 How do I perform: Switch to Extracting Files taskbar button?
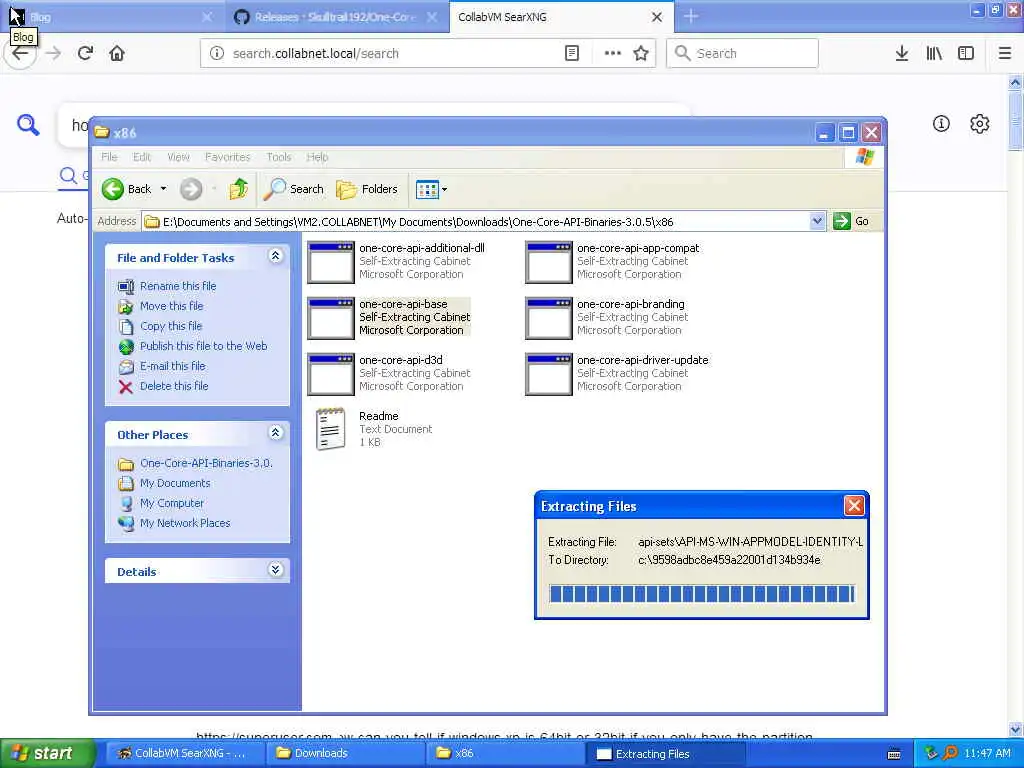click(x=665, y=754)
